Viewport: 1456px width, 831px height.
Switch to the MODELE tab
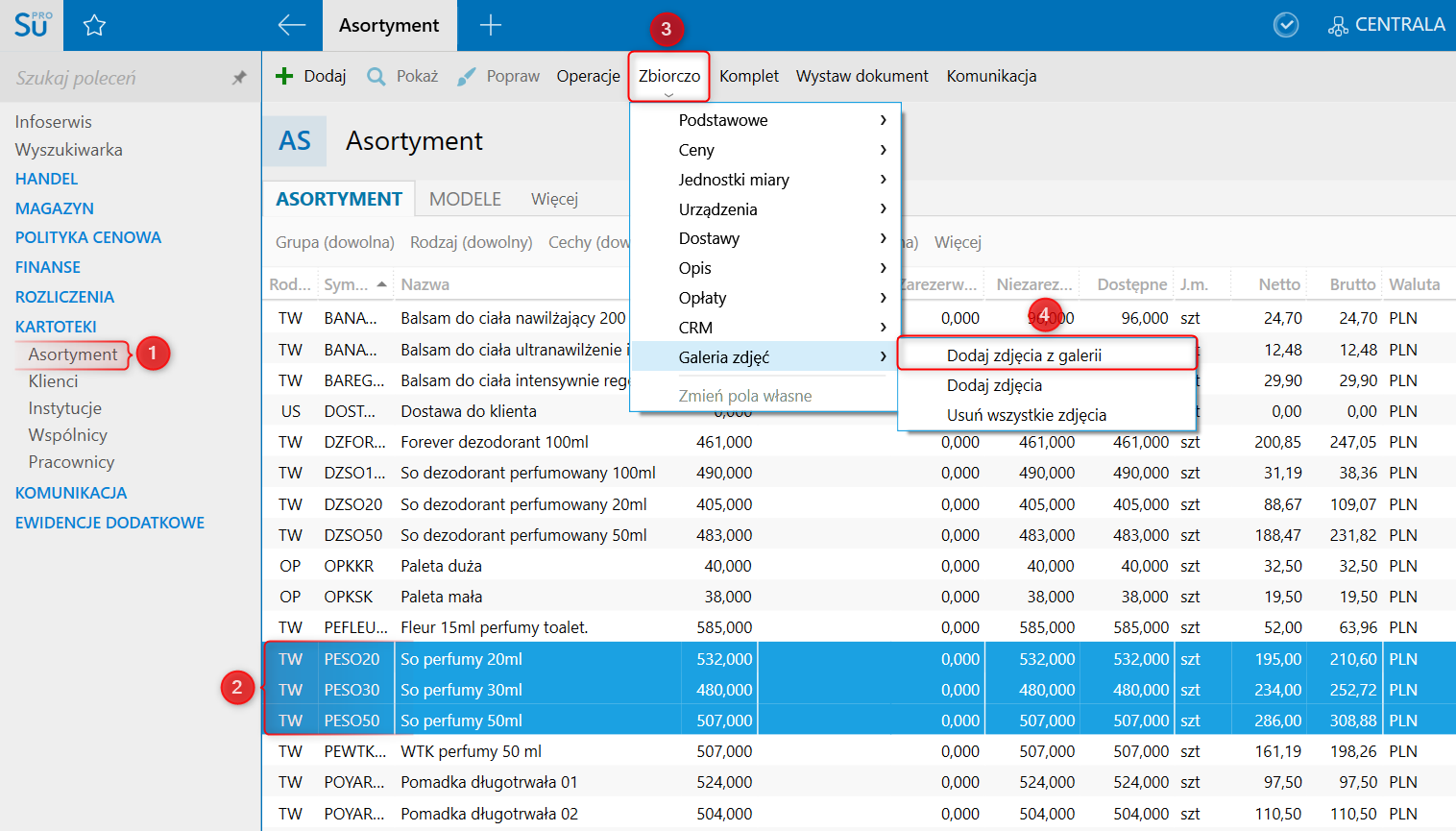tap(465, 199)
